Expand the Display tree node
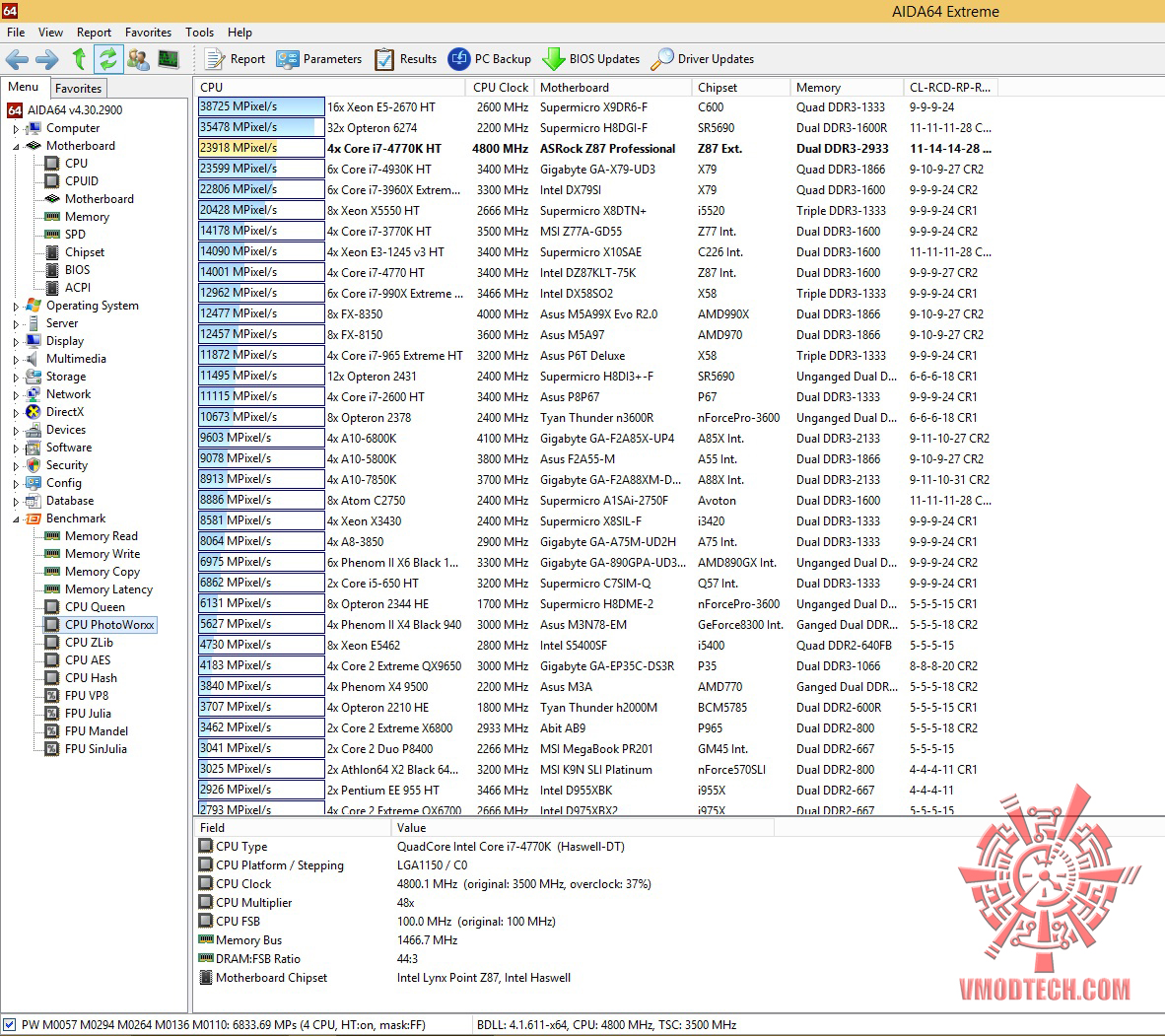Image resolution: width=1165 pixels, height=1036 pixels. point(16,342)
